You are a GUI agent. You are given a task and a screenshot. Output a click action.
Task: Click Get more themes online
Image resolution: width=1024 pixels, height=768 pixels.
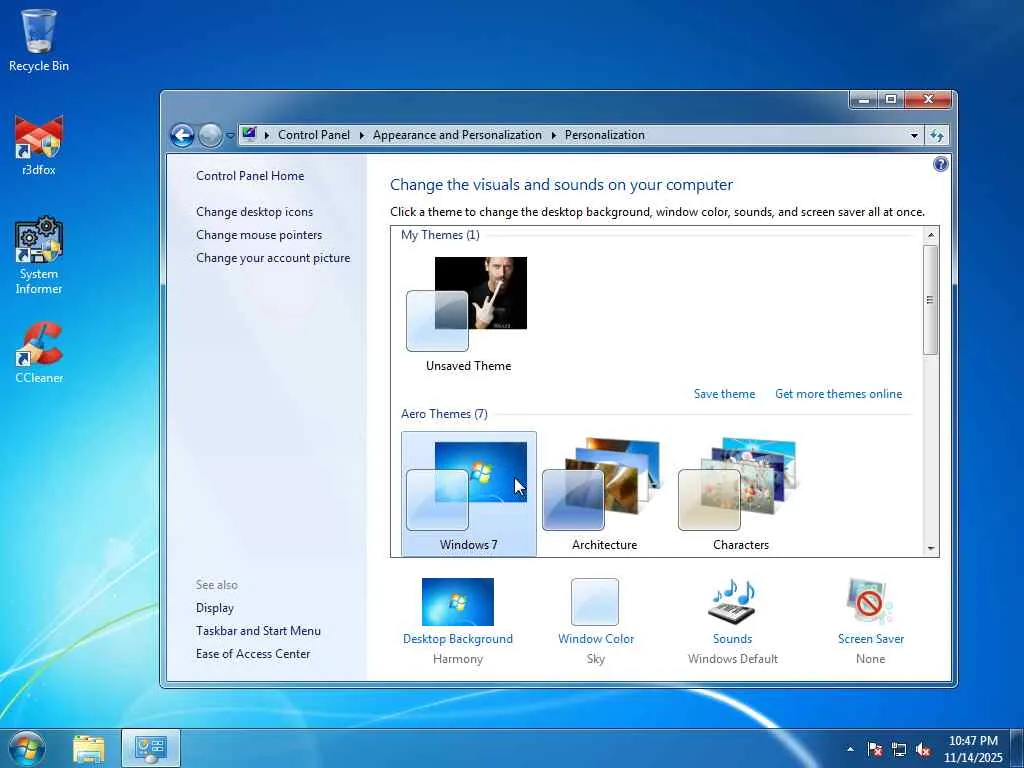839,394
